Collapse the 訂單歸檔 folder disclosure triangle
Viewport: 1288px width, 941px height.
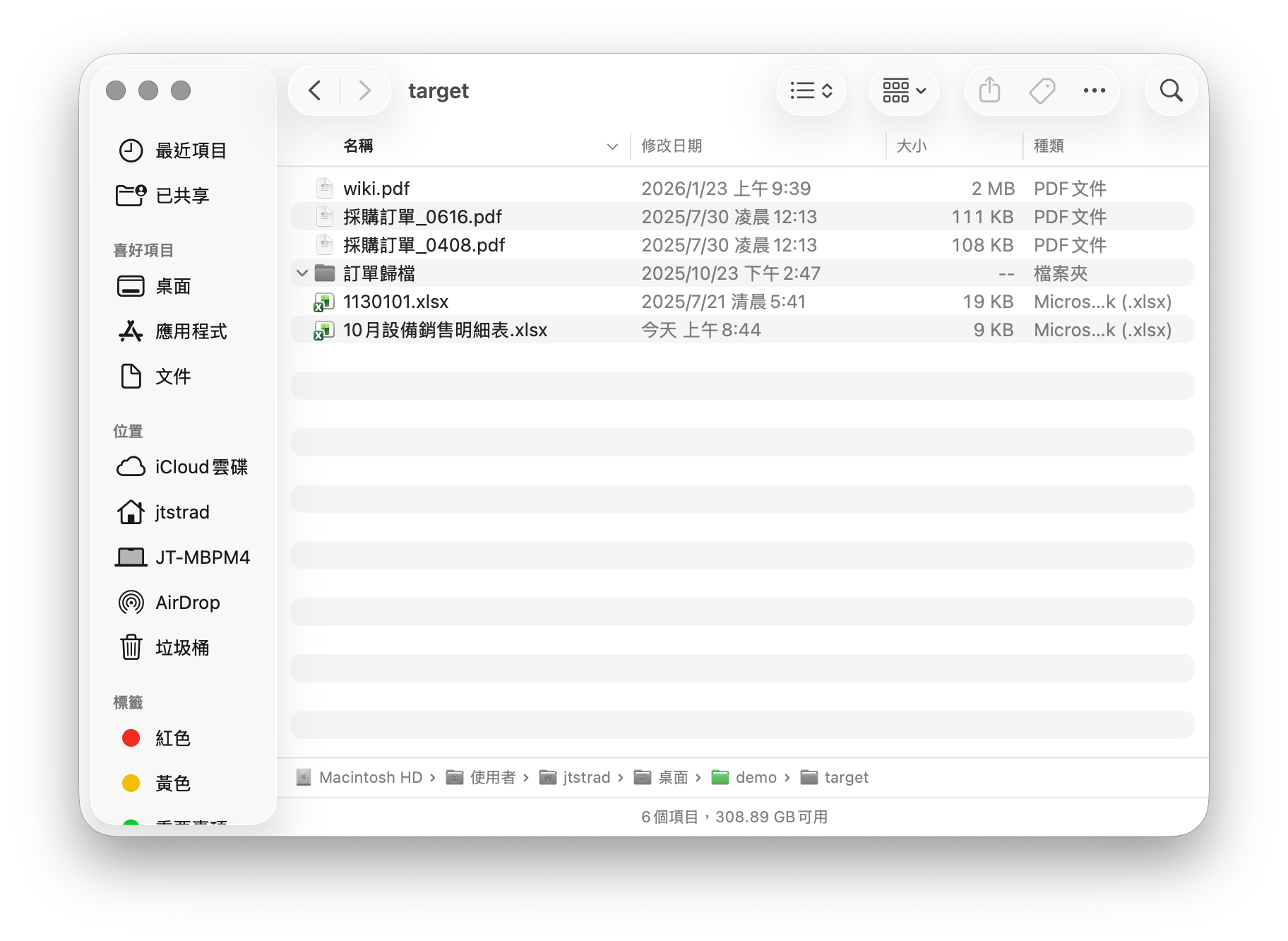(302, 273)
